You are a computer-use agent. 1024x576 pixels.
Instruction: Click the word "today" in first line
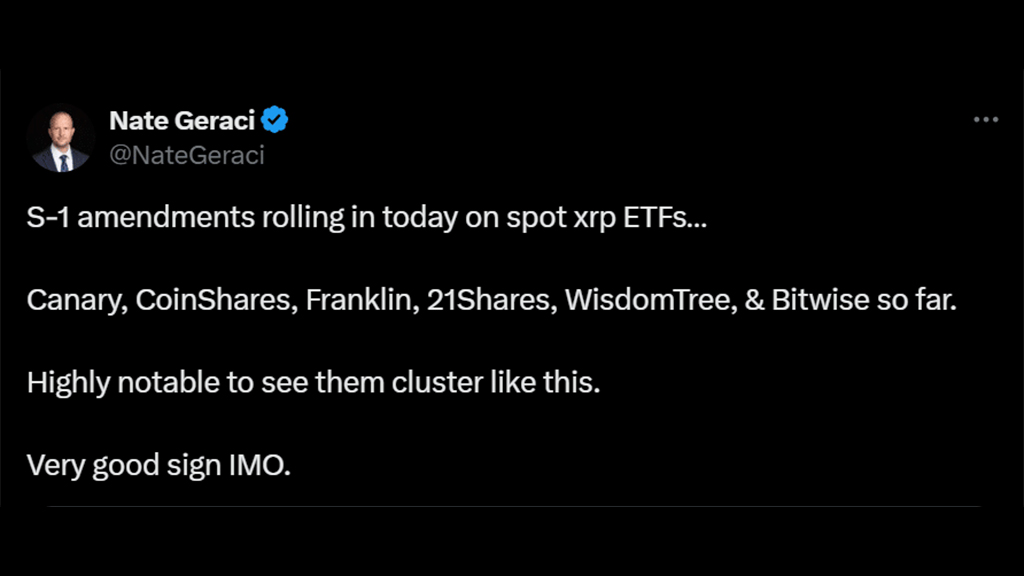point(420,219)
